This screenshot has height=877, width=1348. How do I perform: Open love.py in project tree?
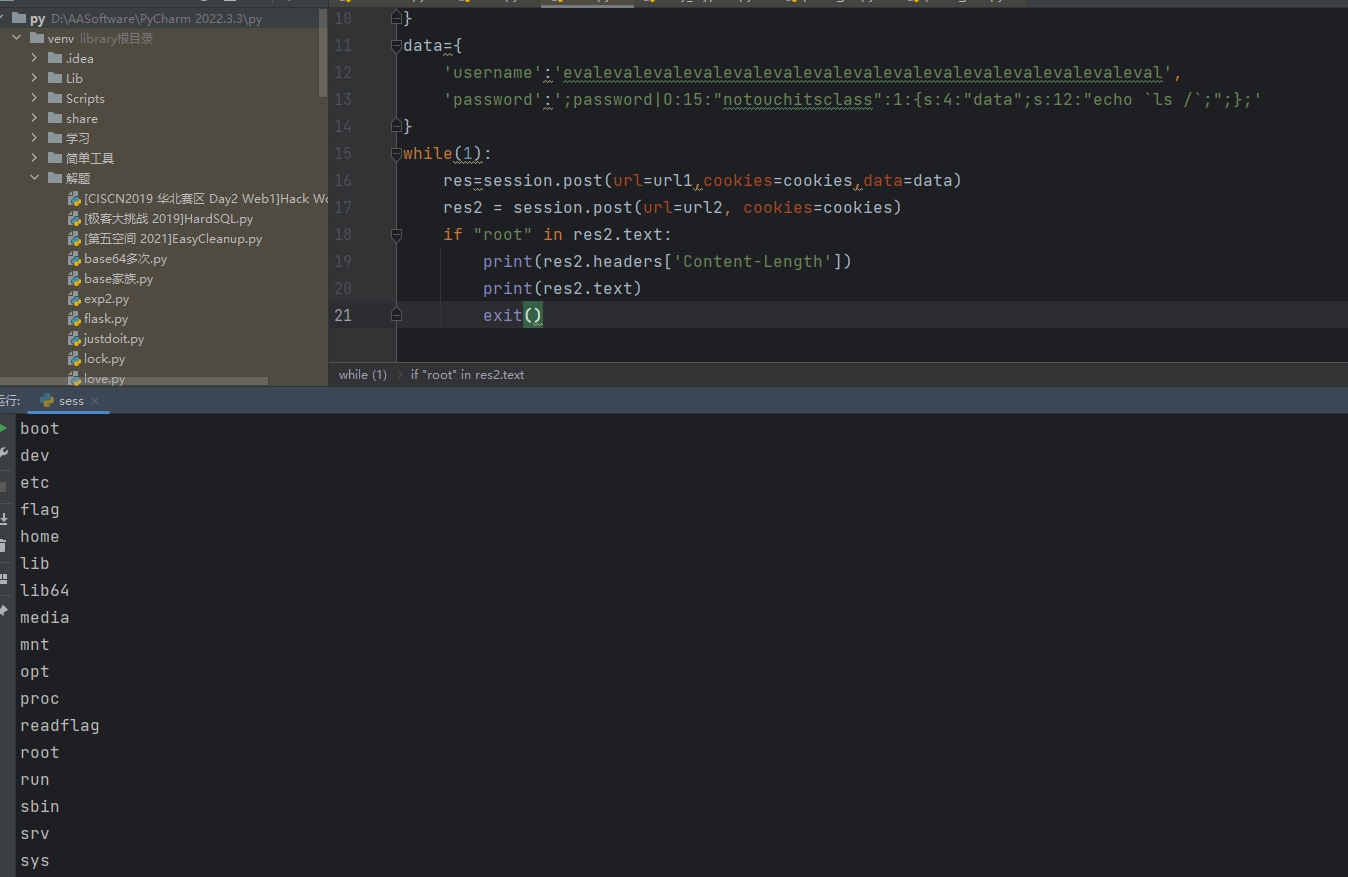pyautogui.click(x=104, y=379)
